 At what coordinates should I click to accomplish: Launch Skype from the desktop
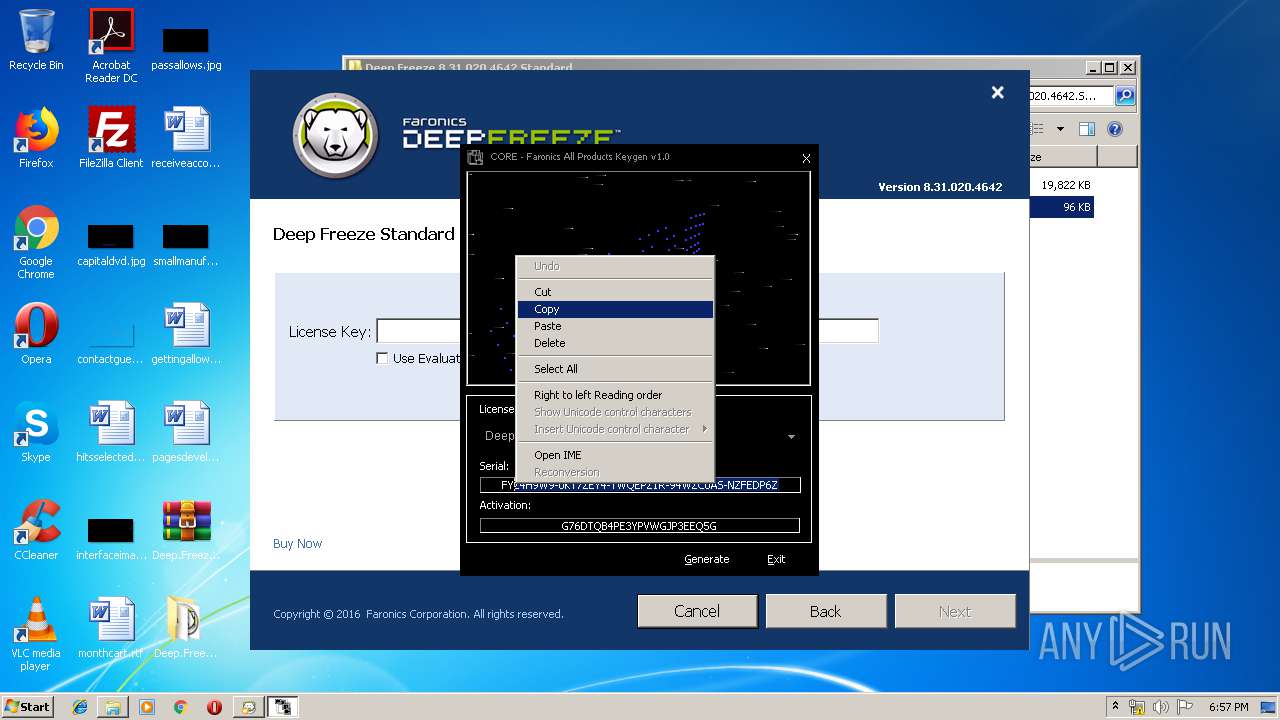pos(36,432)
